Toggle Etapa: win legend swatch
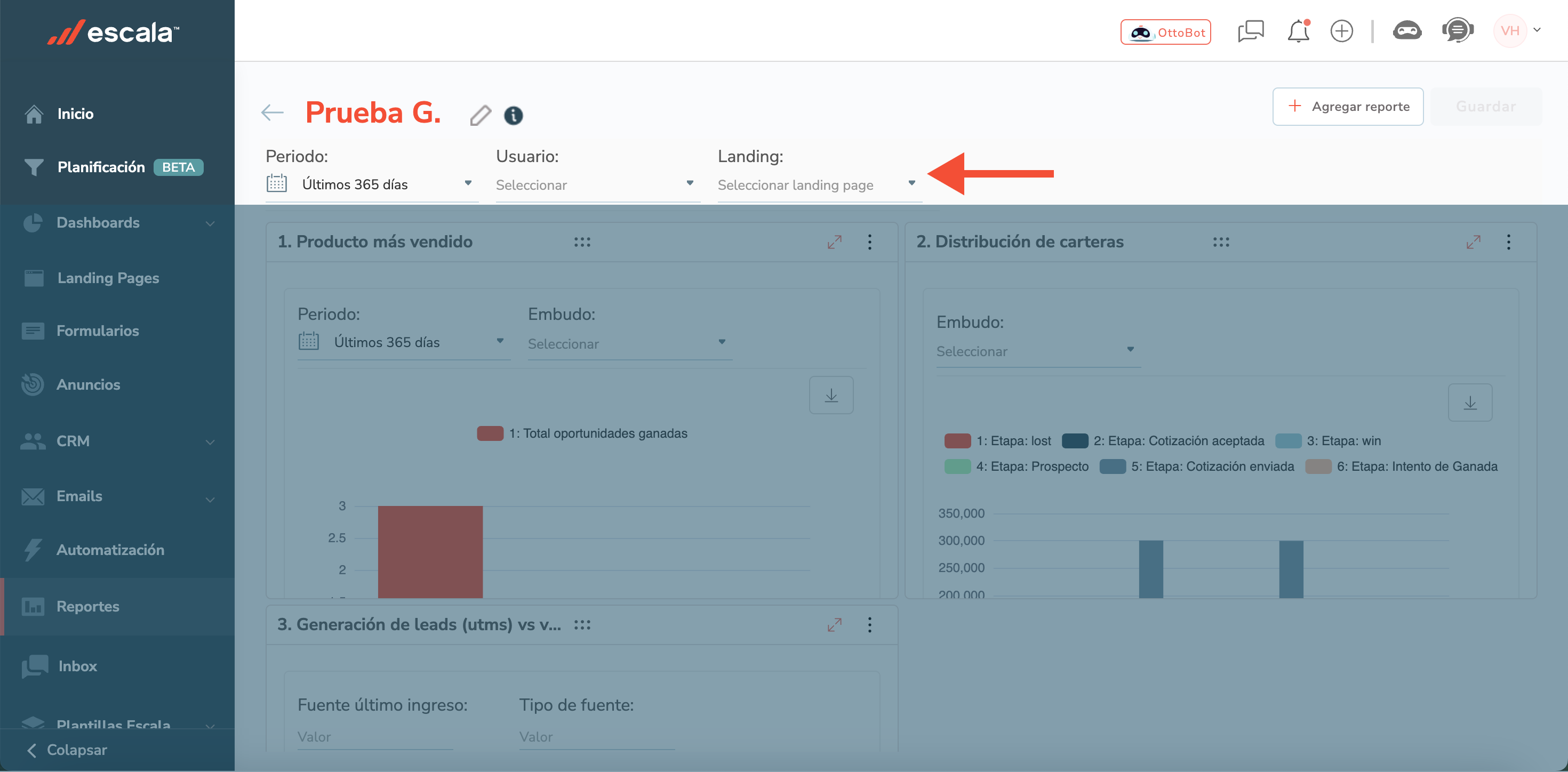This screenshot has height=772, width=1568. click(x=1288, y=441)
